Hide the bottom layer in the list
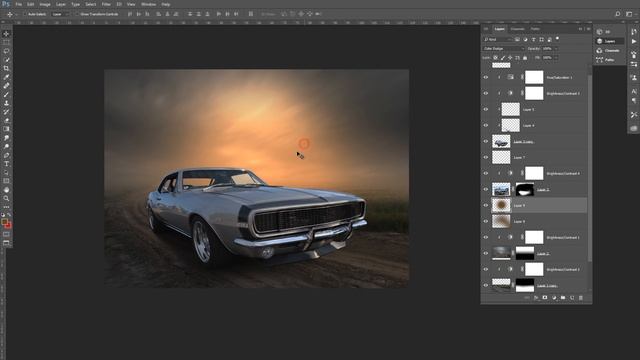The width and height of the screenshot is (640, 360). tap(486, 285)
